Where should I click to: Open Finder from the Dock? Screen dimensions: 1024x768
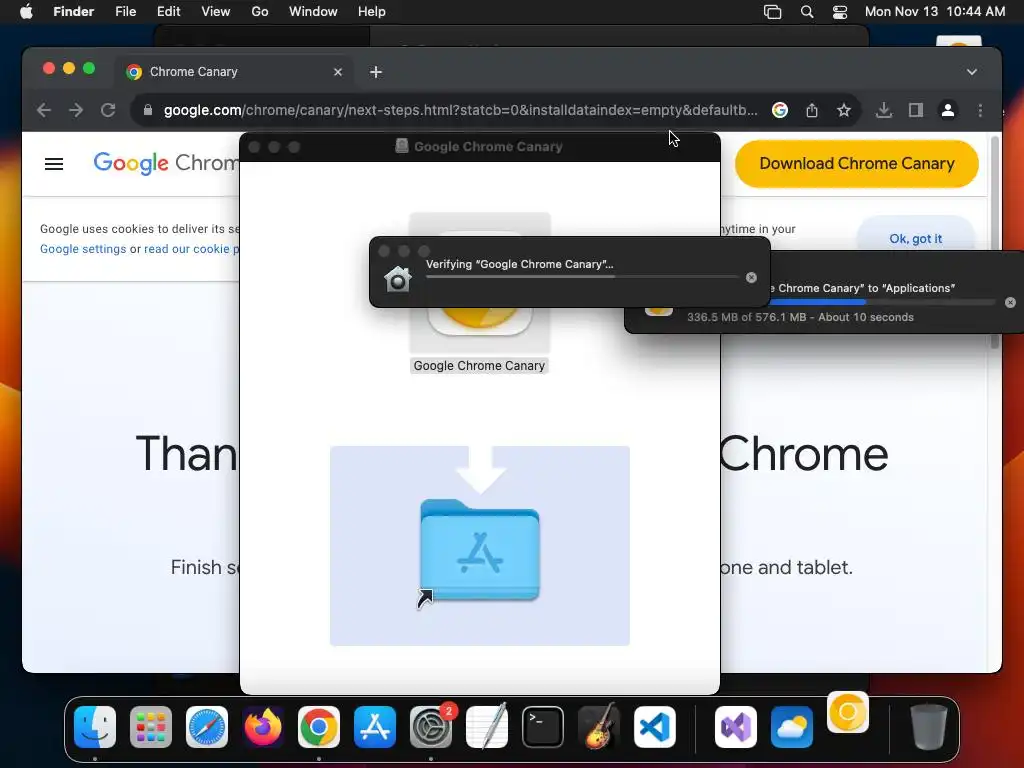[x=95, y=727]
